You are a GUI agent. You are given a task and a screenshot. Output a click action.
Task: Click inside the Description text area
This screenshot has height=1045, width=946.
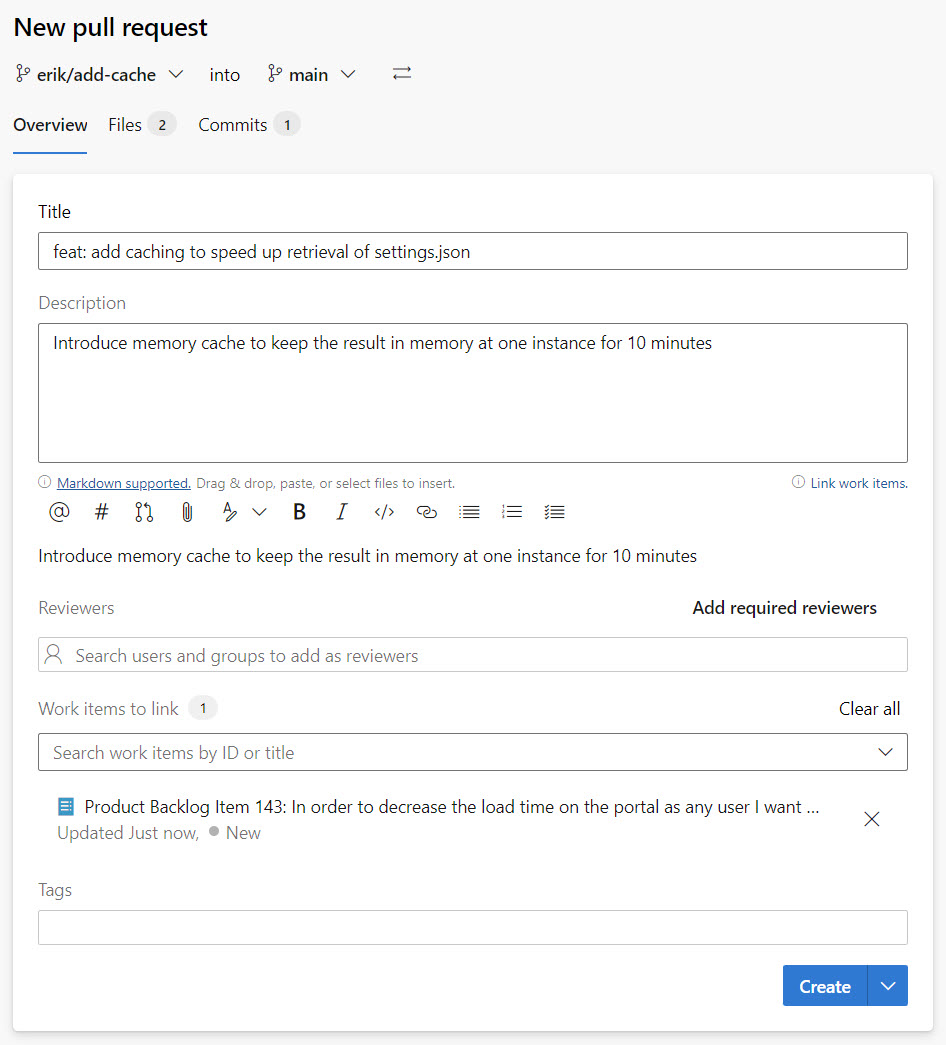point(473,393)
